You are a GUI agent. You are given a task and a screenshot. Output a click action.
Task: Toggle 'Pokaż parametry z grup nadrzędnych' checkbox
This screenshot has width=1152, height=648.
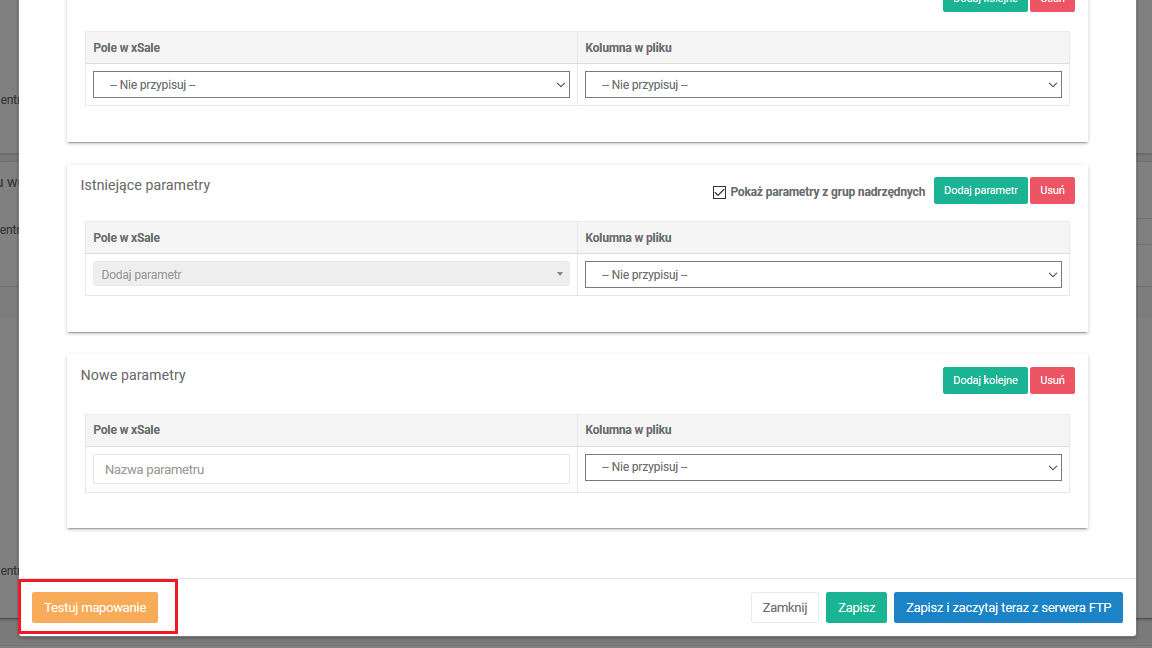tap(719, 192)
